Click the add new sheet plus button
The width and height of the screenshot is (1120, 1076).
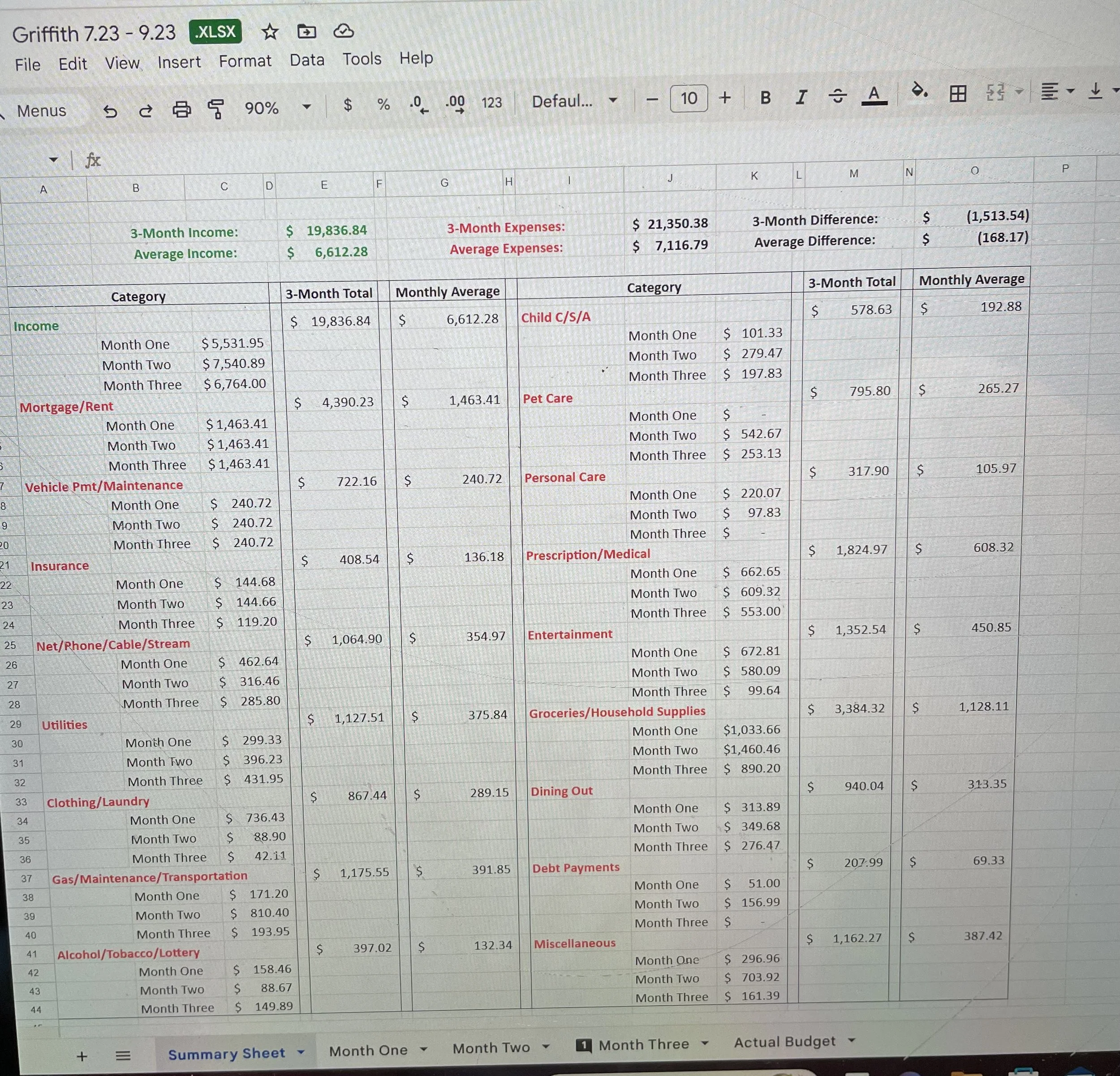click(82, 1057)
